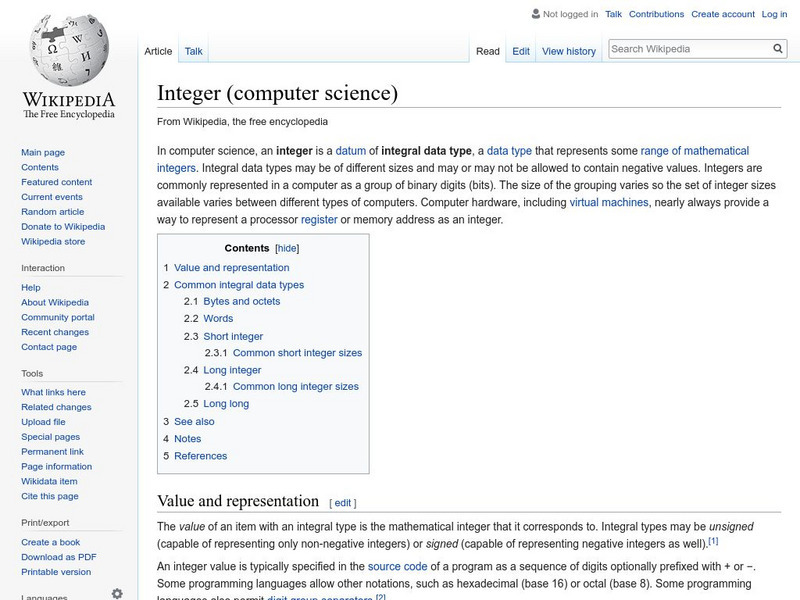800x600 pixels.
Task: Jump to Long integer section
Action: tap(232, 370)
